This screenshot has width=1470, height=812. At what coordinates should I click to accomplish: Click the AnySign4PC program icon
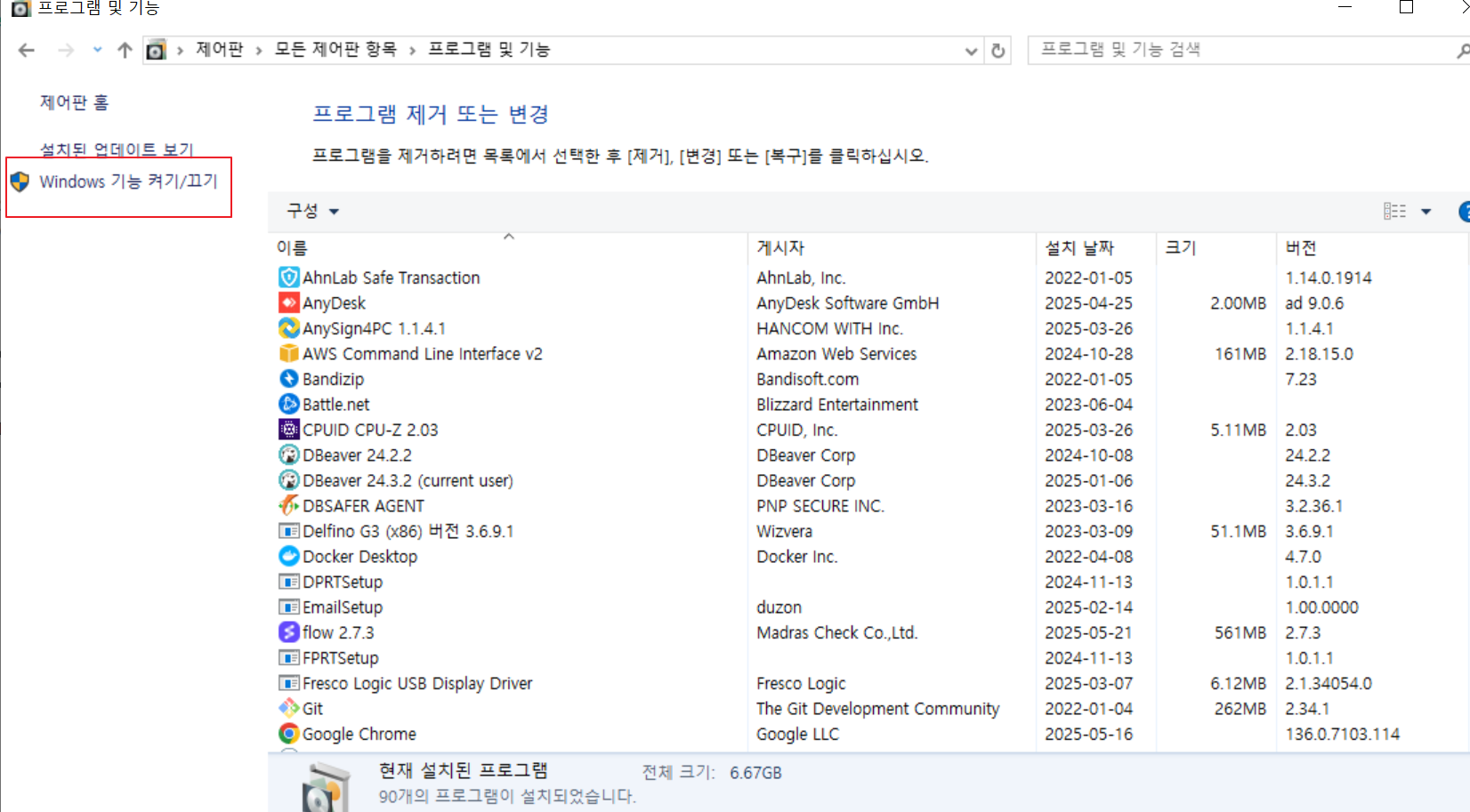[x=288, y=328]
